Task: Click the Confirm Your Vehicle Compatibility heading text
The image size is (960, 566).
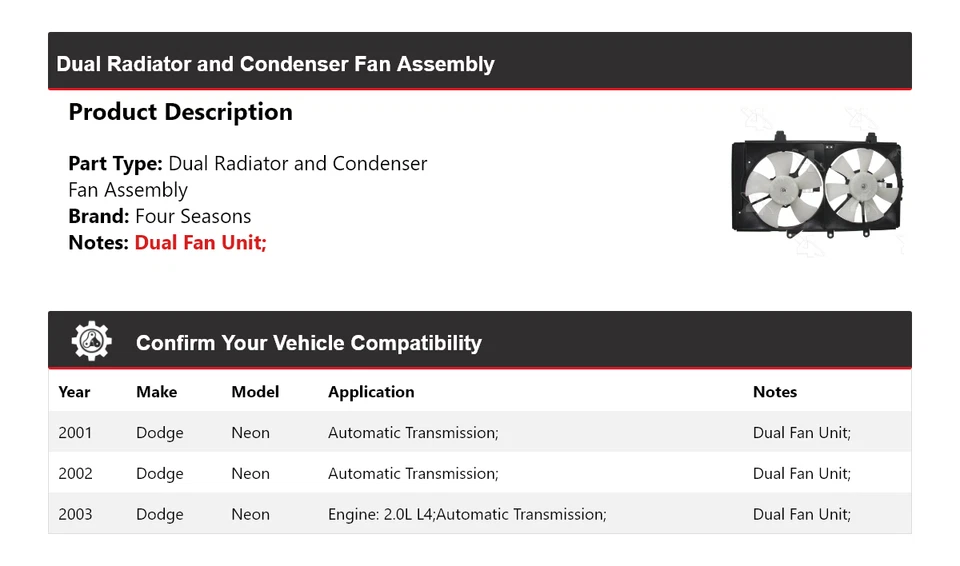Action: (x=308, y=343)
